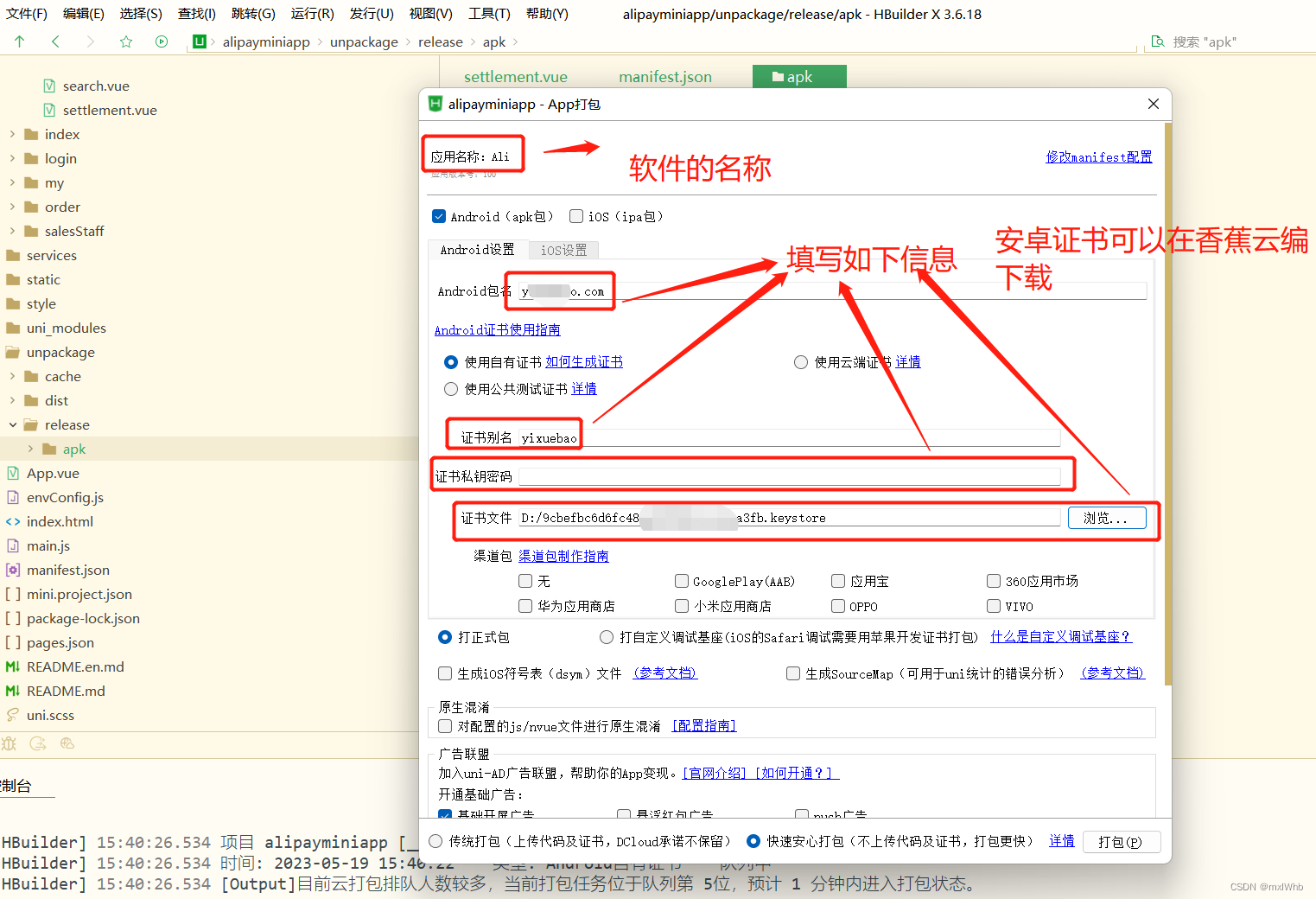The width and height of the screenshot is (1316, 899).
Task: Click the README.en.md markdown icon
Action: pos(13,666)
